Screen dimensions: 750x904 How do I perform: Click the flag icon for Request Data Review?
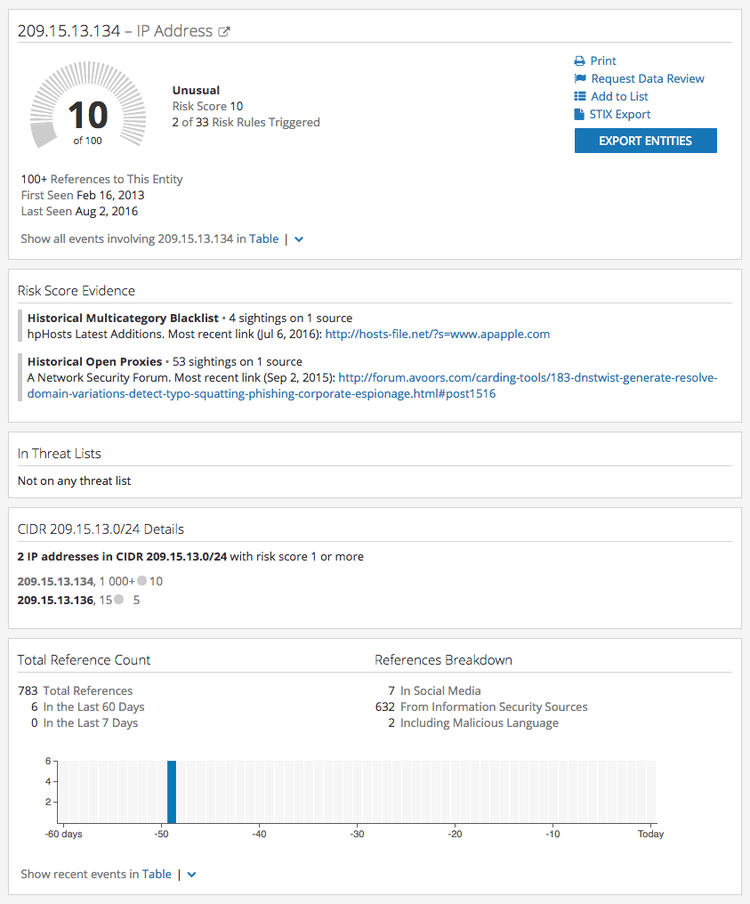(580, 79)
